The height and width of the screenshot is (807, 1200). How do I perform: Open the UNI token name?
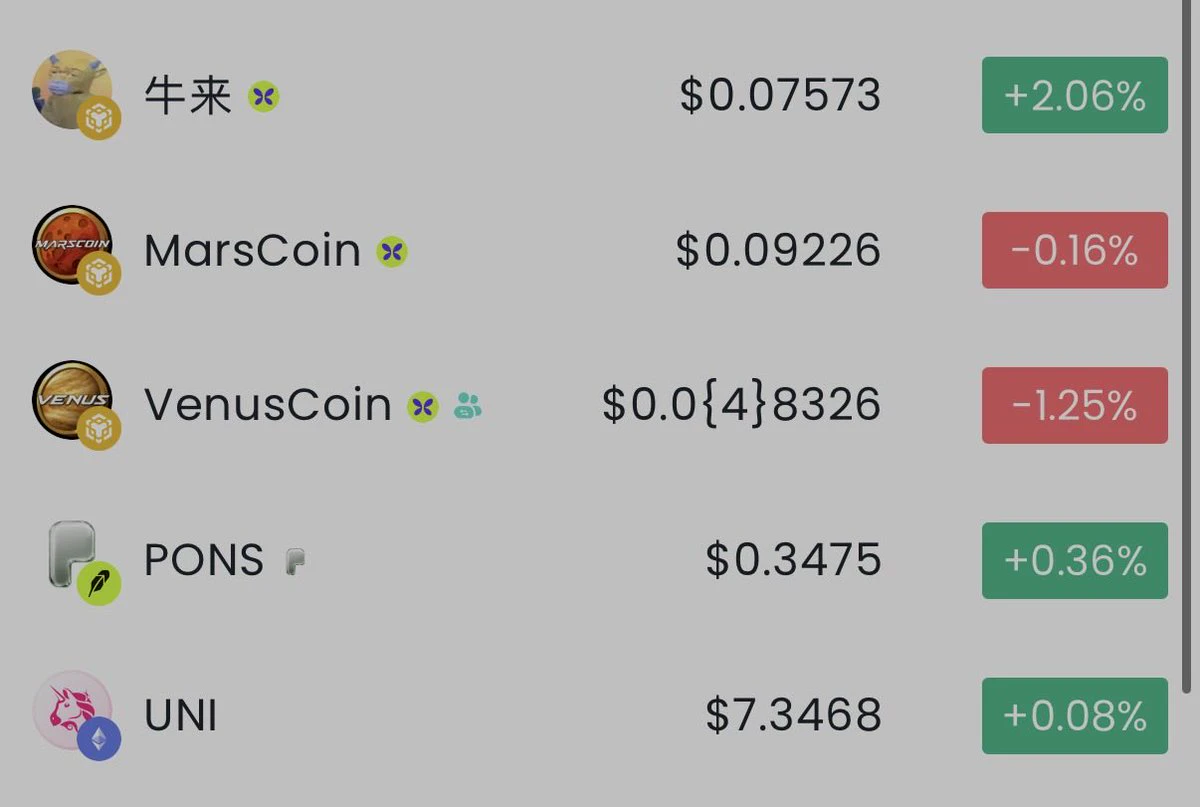[181, 716]
